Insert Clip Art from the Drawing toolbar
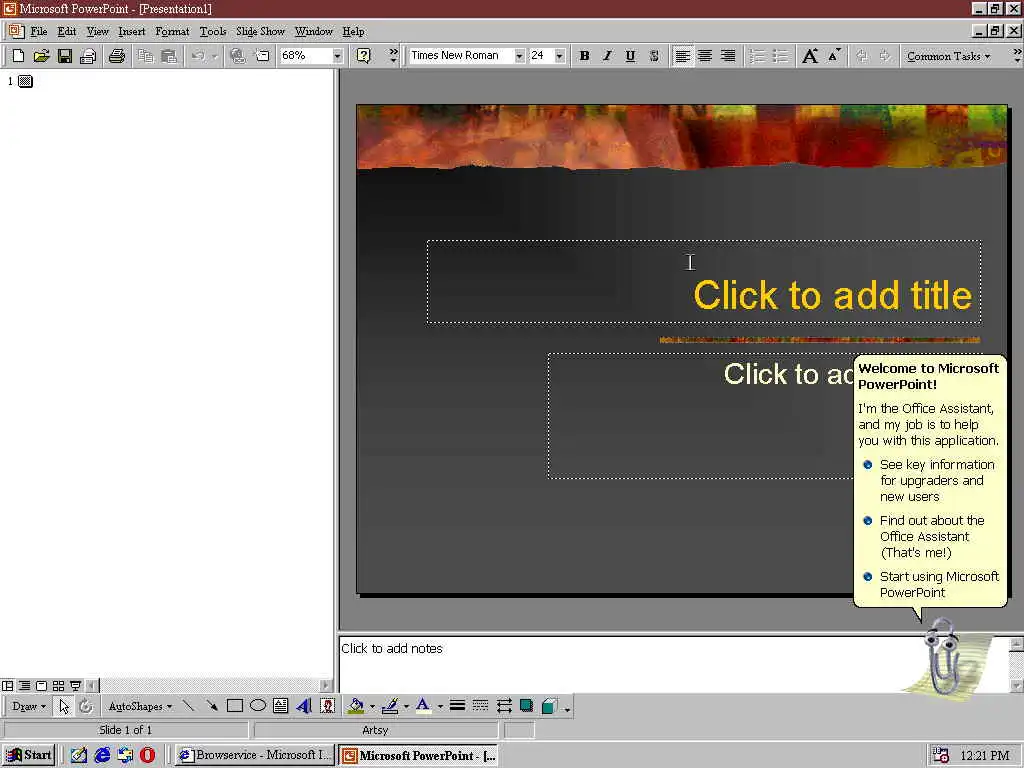The image size is (1024, 768). [328, 706]
